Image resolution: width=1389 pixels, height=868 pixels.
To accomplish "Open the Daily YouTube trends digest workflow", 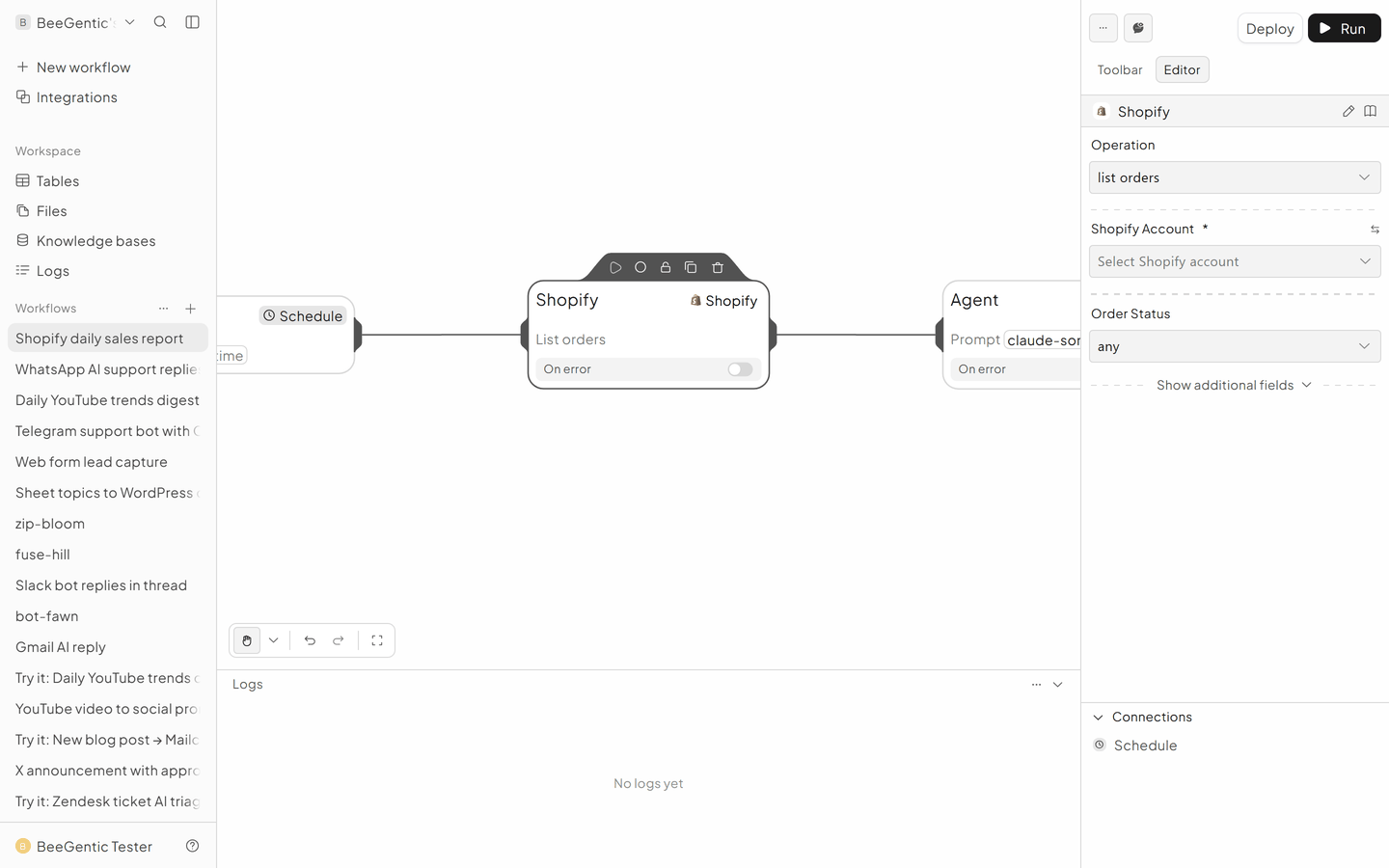I will click(x=108, y=400).
